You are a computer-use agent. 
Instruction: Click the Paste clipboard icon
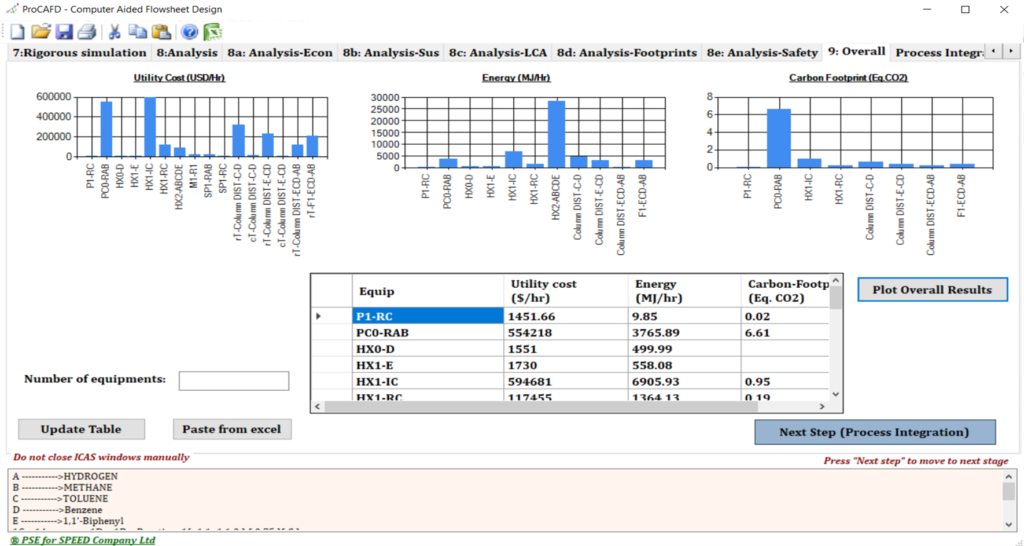(161, 31)
